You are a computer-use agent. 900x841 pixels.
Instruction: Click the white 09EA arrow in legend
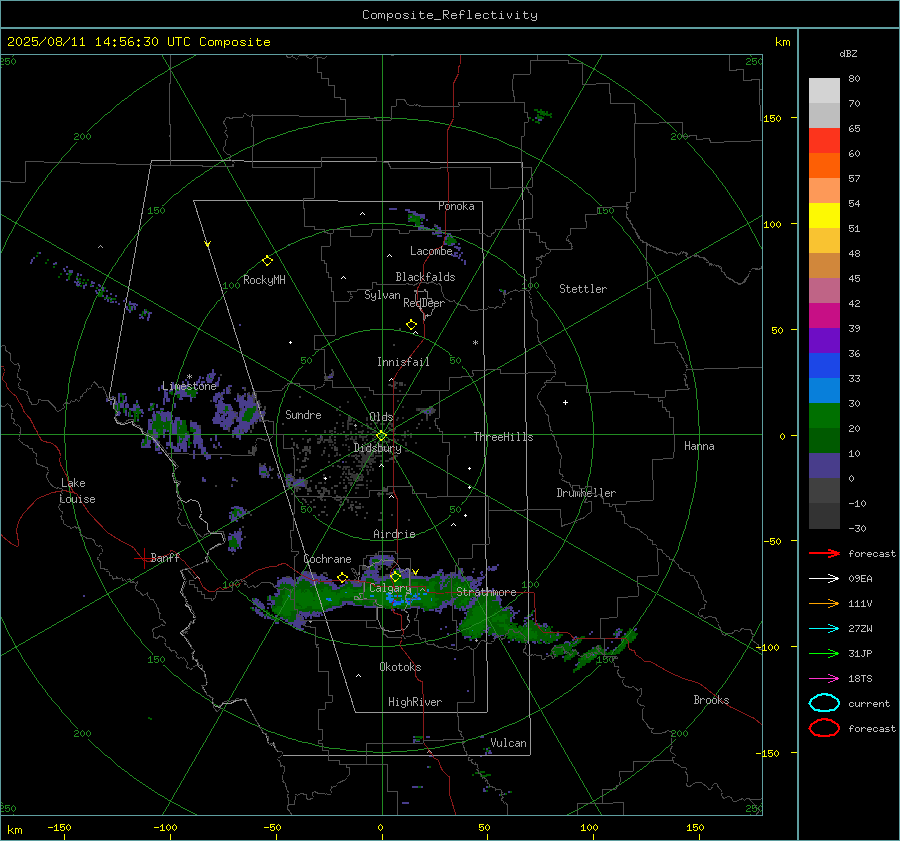[x=824, y=578]
